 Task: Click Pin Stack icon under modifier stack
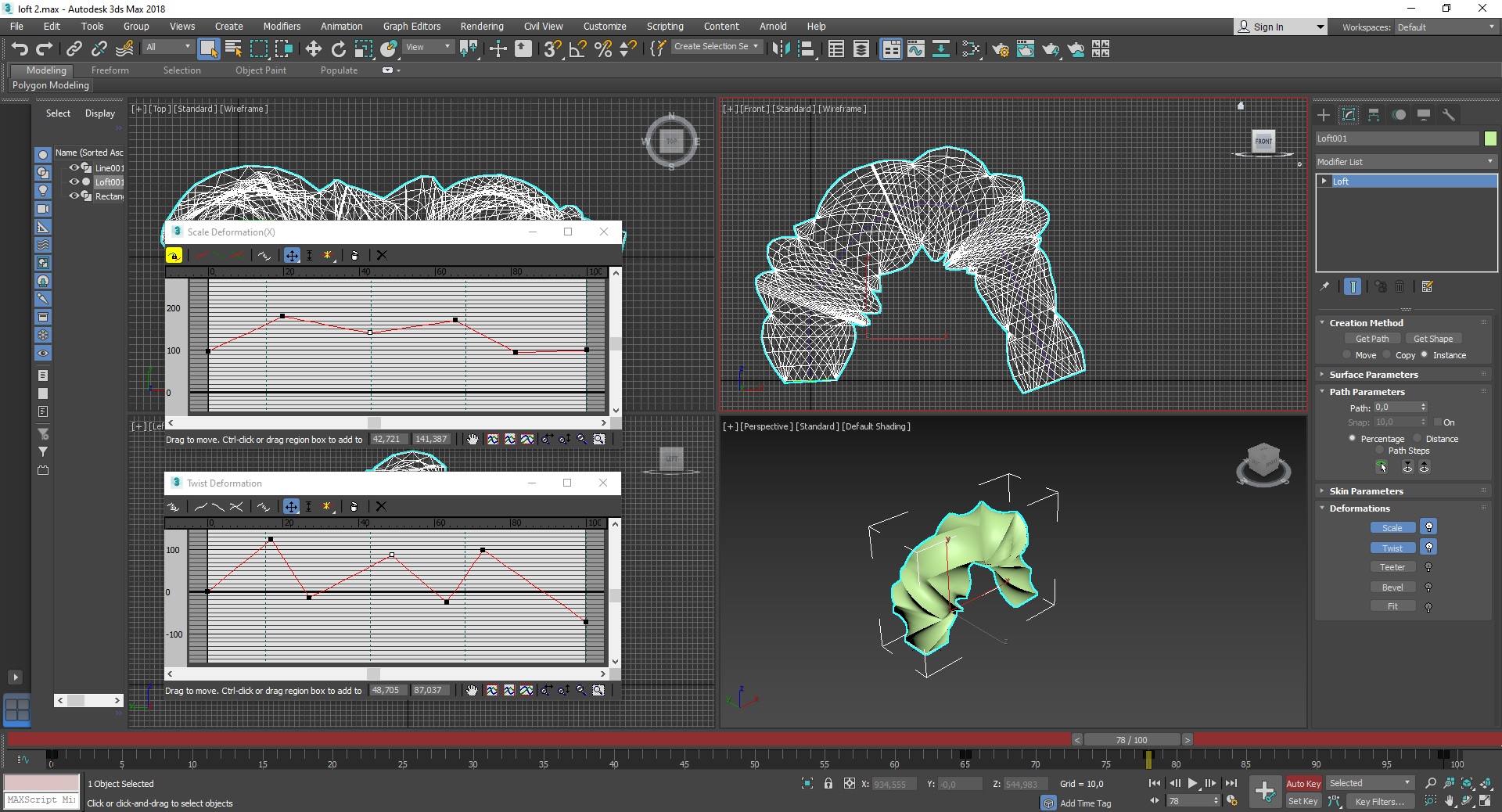point(1324,286)
